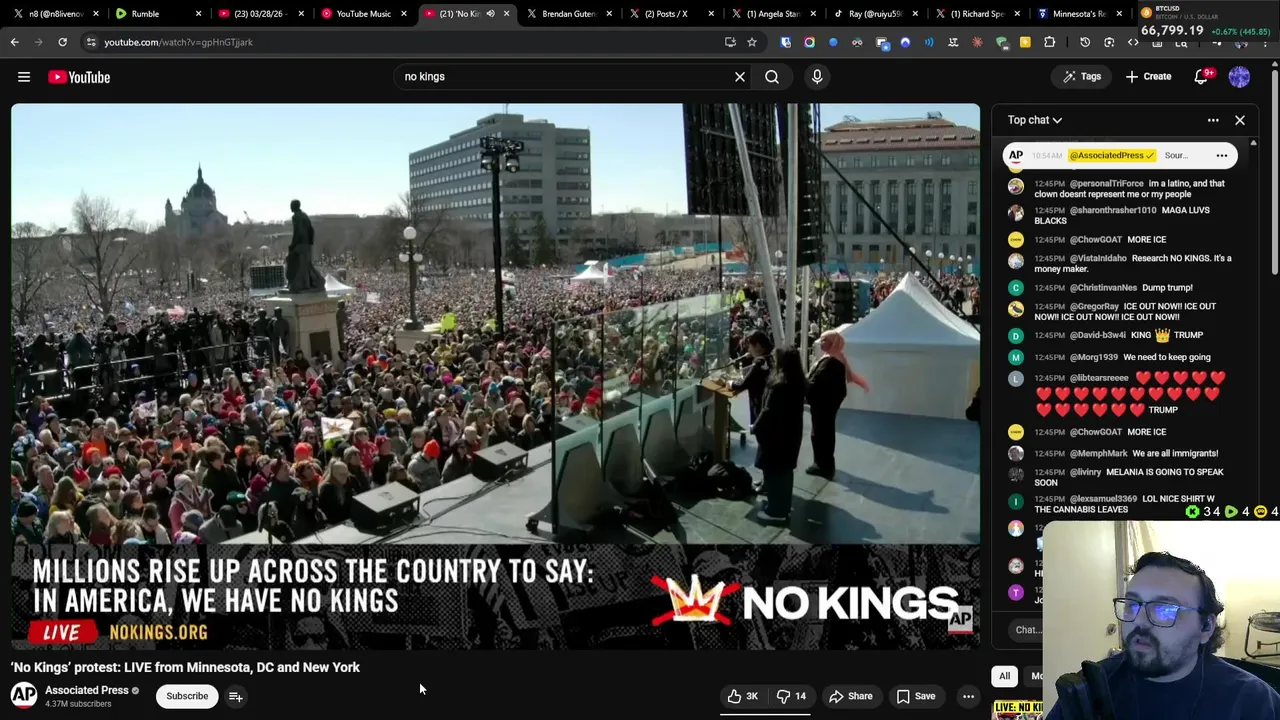Open live chat three-dot options
The height and width of the screenshot is (720, 1280).
point(1213,120)
